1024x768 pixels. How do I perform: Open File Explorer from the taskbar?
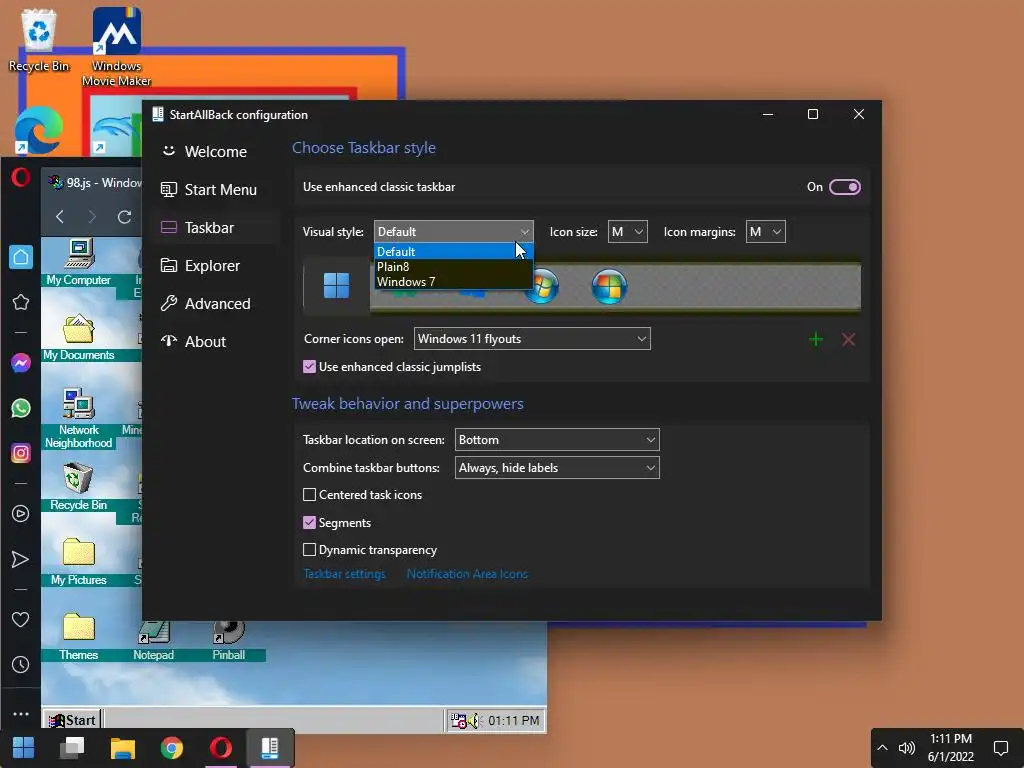(x=122, y=748)
